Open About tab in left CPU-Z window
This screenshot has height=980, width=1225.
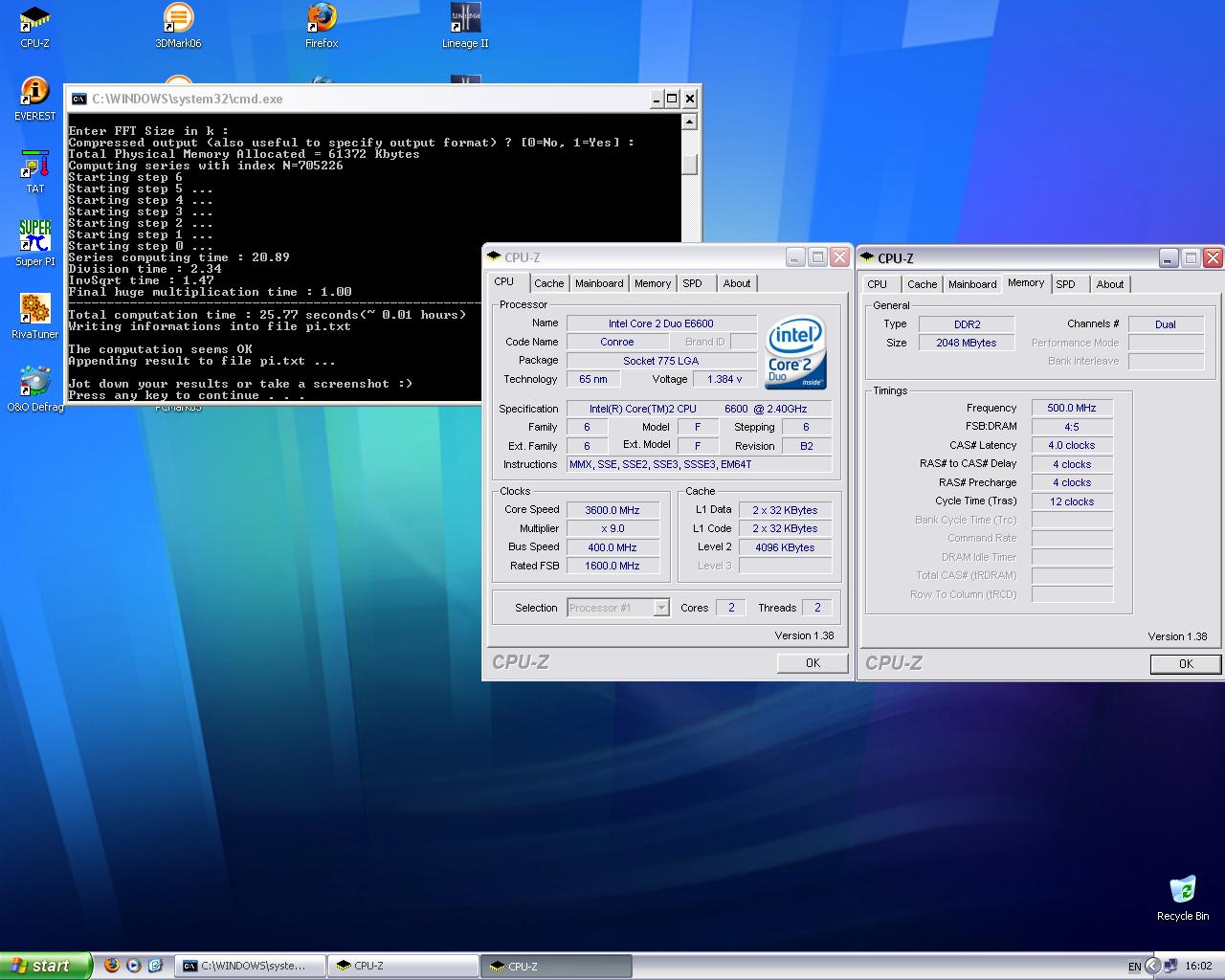[737, 283]
